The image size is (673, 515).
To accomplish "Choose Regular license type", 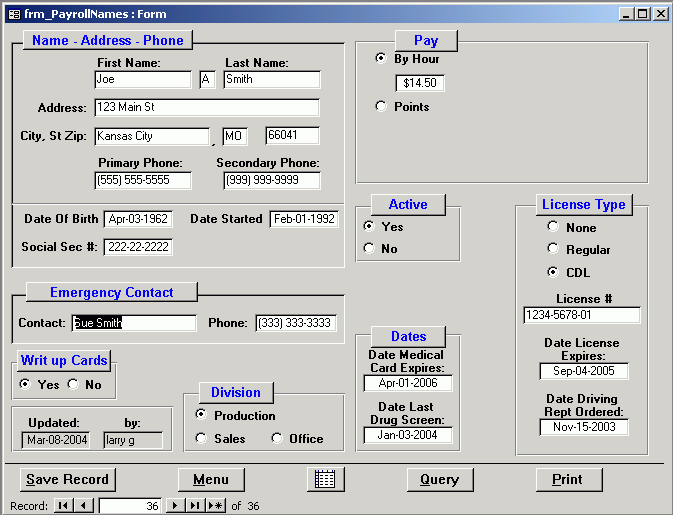I will (553, 249).
